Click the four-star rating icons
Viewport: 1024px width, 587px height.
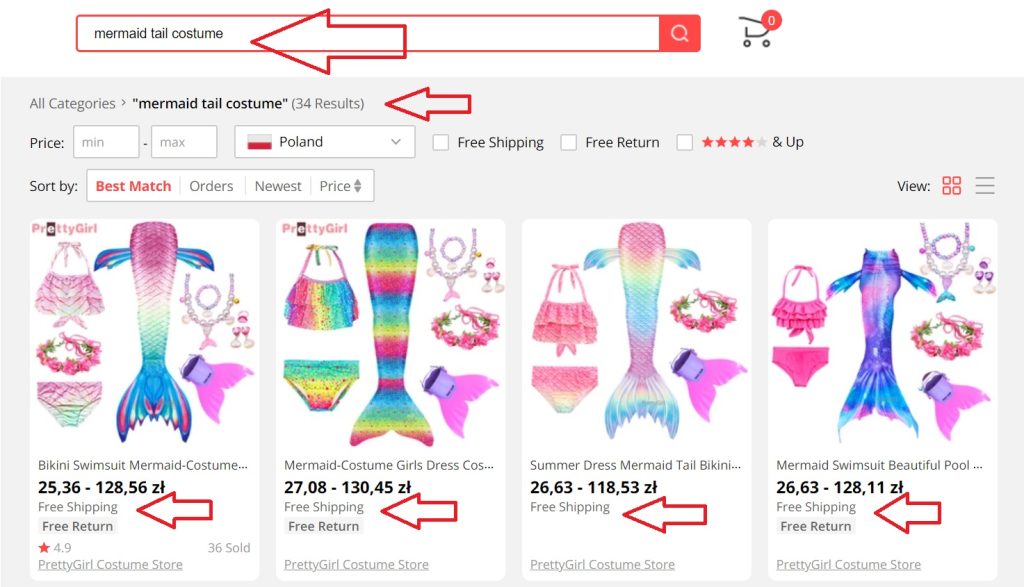click(x=733, y=142)
